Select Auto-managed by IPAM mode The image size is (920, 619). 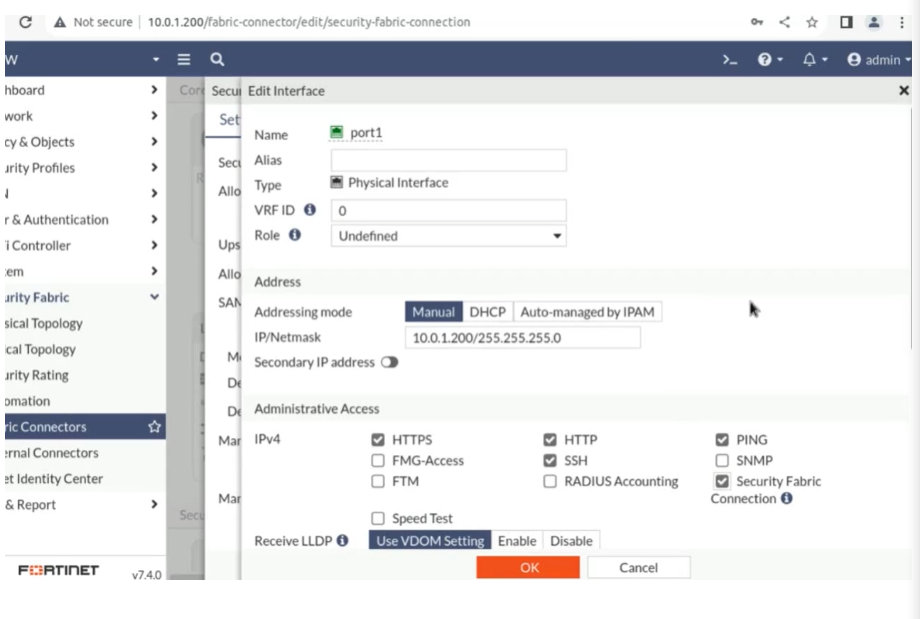tap(587, 312)
